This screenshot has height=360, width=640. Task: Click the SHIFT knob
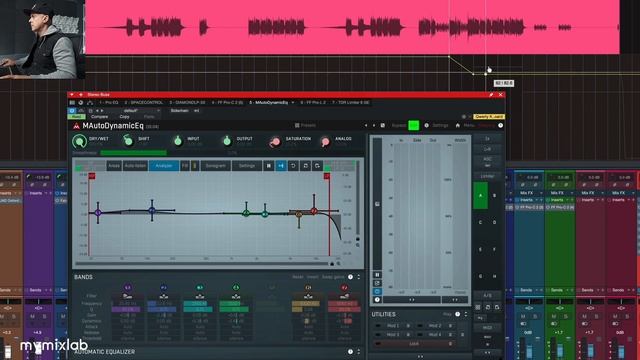[x=128, y=141]
